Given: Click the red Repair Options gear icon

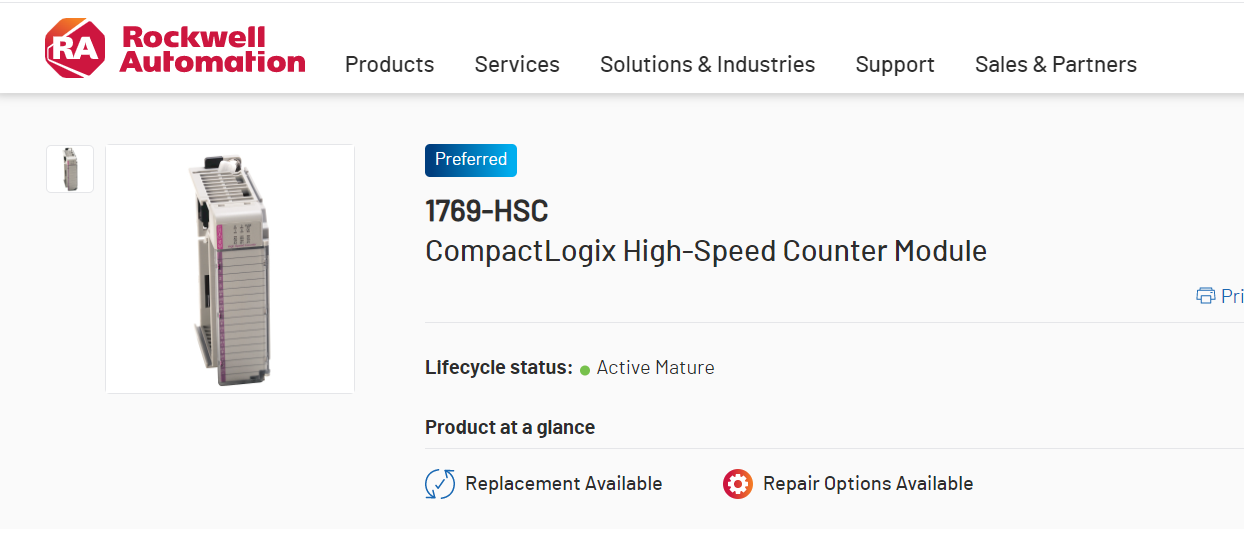Looking at the screenshot, I should pyautogui.click(x=738, y=484).
